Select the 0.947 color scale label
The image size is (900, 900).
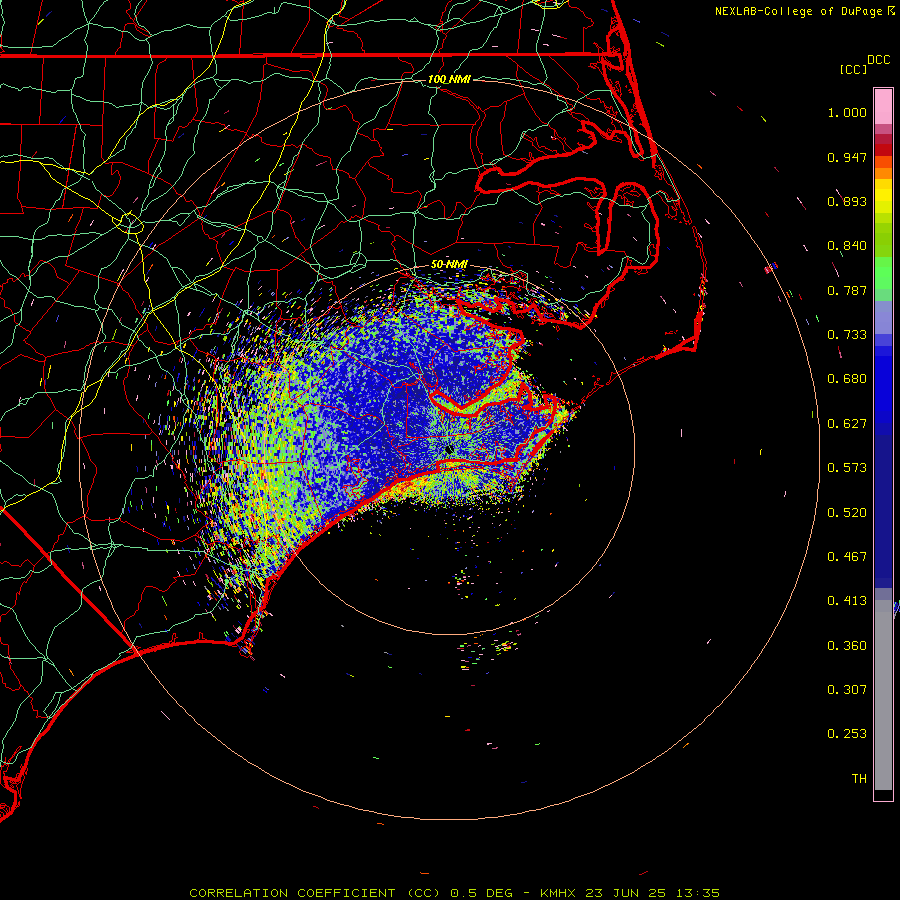pos(847,157)
